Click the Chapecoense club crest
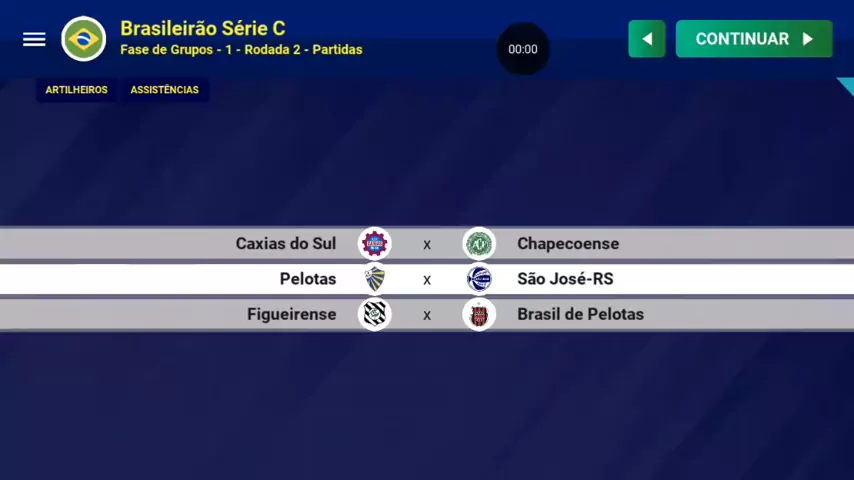Screen dimensions: 854x480 (x=479, y=243)
